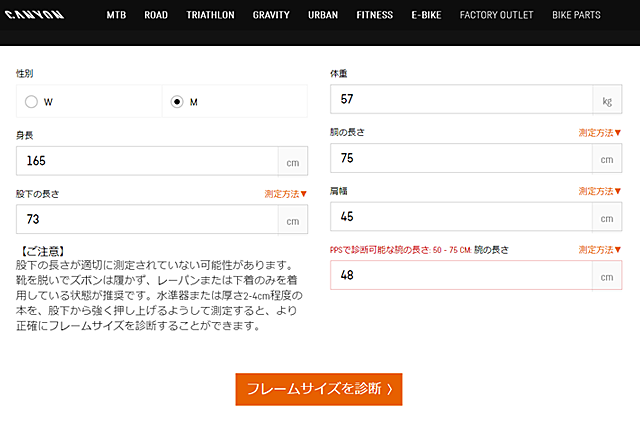This screenshot has height=439, width=640.
Task: Click the inseam field showing 73
Action: [x=147, y=219]
